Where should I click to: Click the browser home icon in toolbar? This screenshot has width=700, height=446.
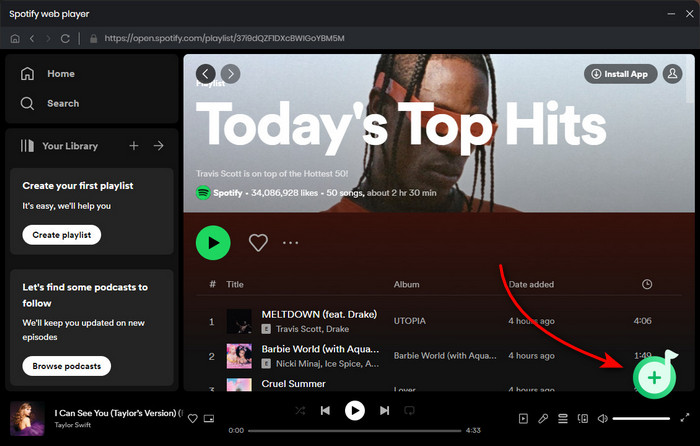[15, 38]
